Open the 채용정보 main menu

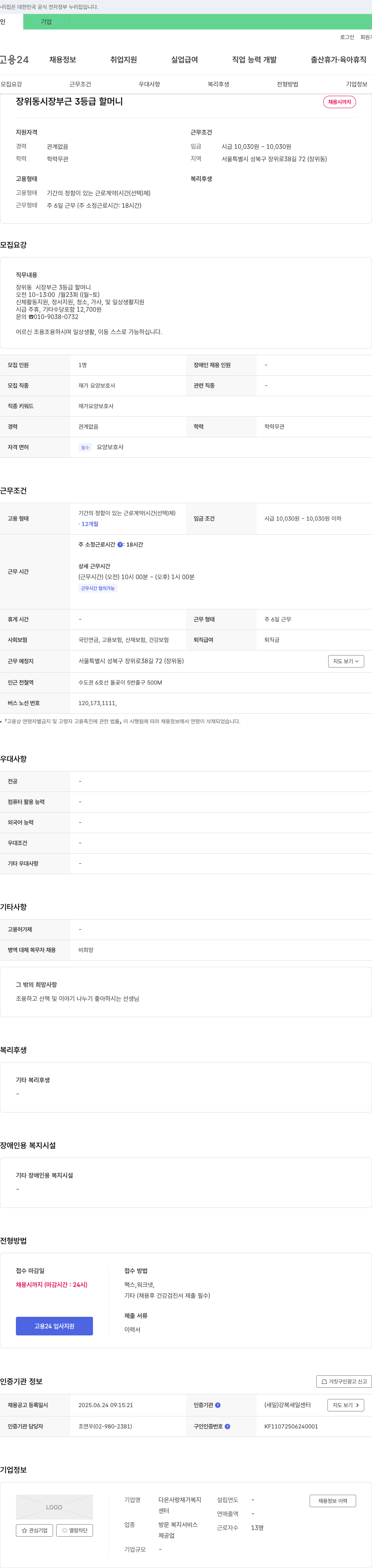tap(63, 60)
